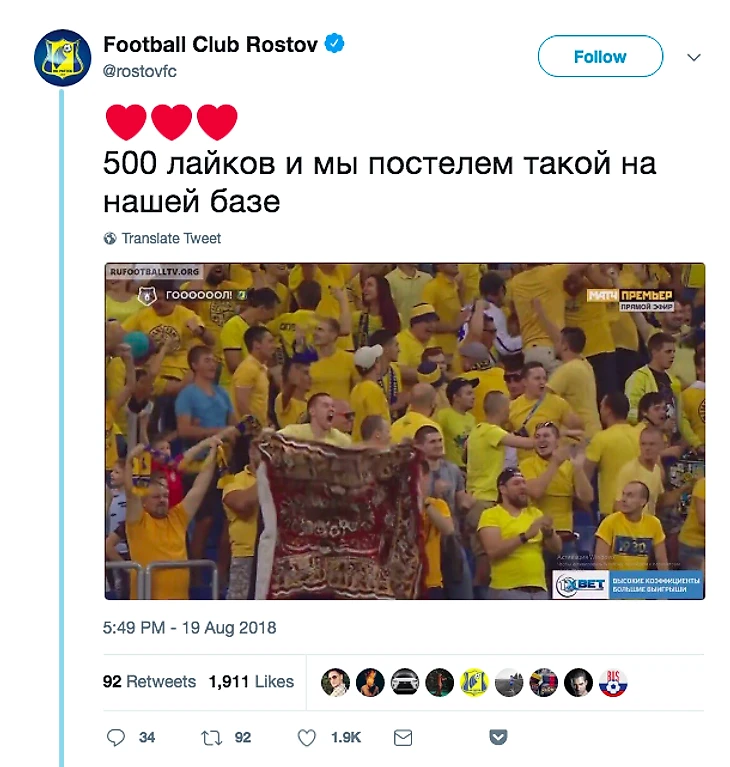
Task: Translate Tweet to English
Action: (171, 238)
